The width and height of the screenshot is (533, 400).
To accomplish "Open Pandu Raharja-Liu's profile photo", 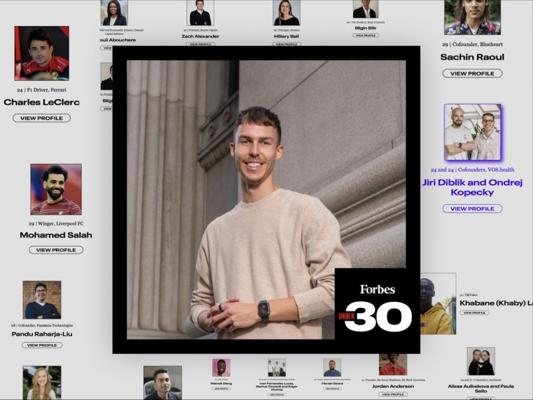I will (x=42, y=300).
